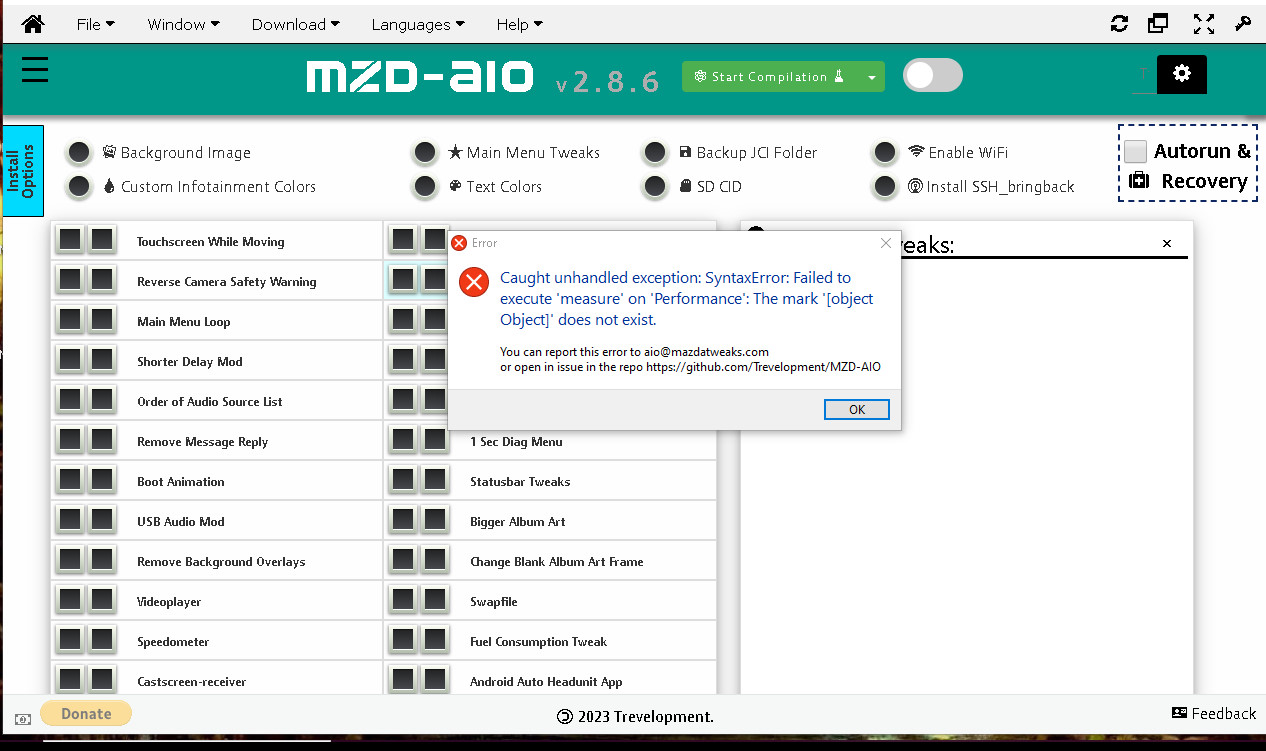Click the window restore icon in top bar
Viewport: 1266px width, 751px height.
(1159, 24)
